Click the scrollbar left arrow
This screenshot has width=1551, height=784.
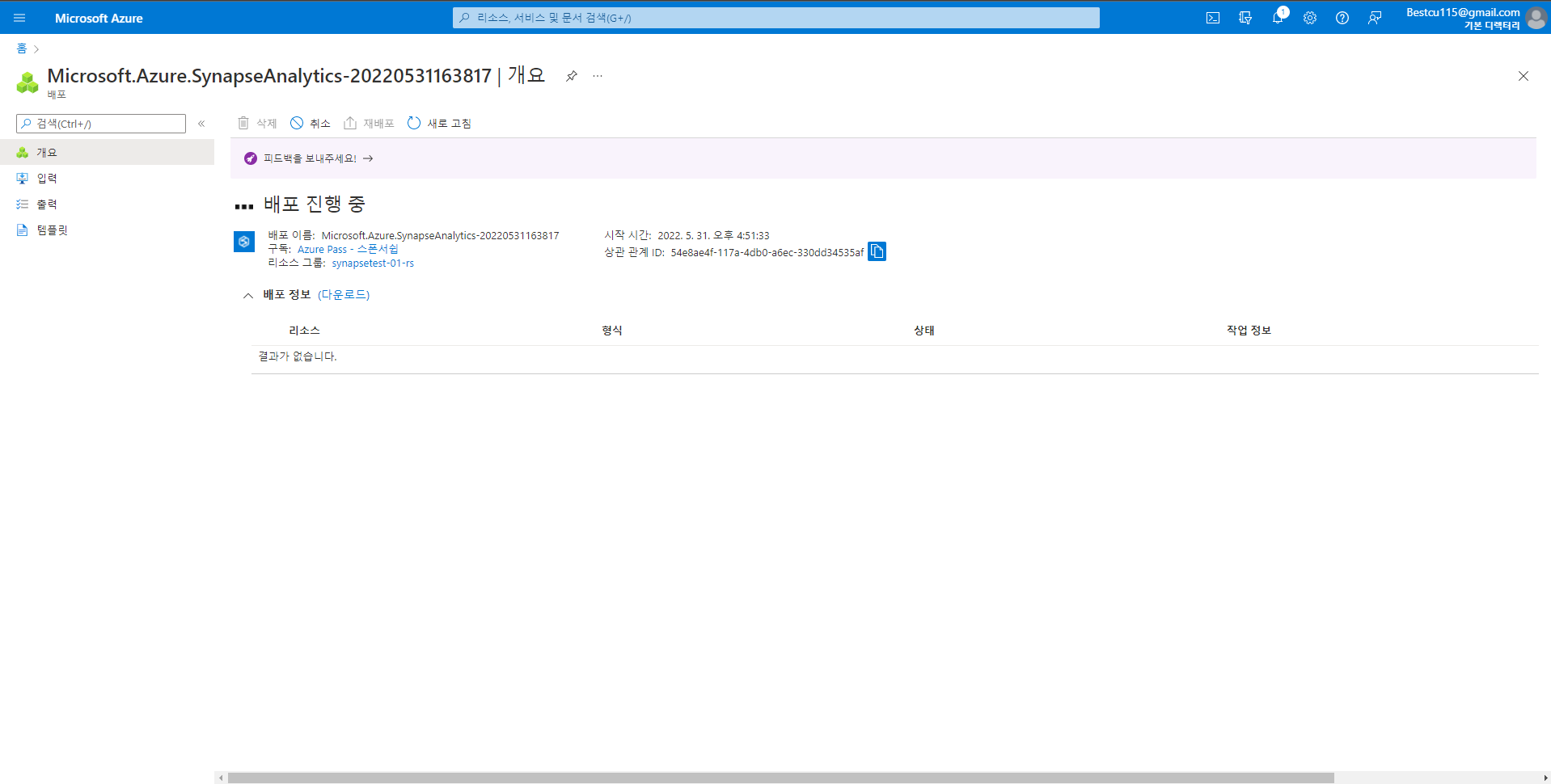pyautogui.click(x=221, y=778)
